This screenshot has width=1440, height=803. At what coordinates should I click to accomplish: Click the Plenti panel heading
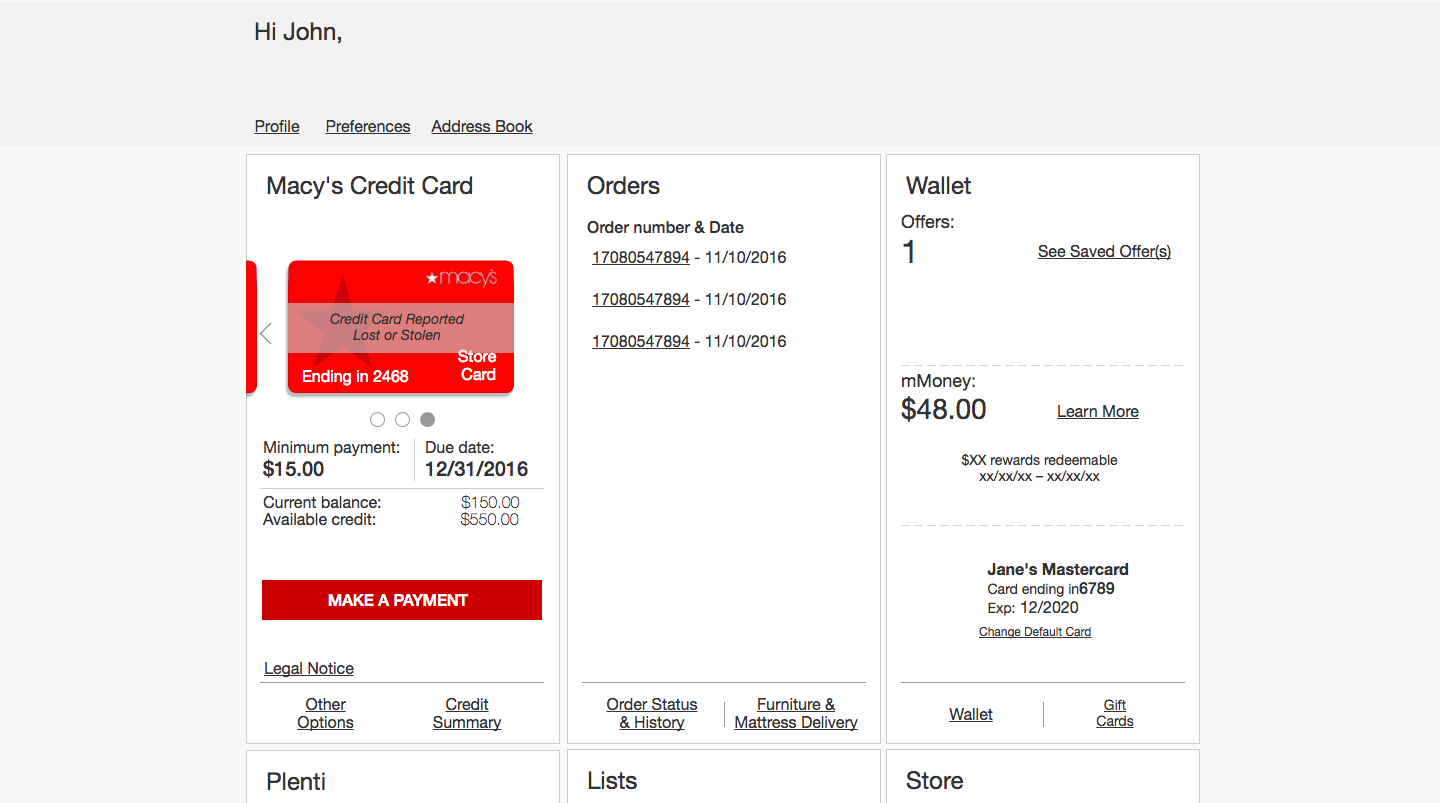296,781
